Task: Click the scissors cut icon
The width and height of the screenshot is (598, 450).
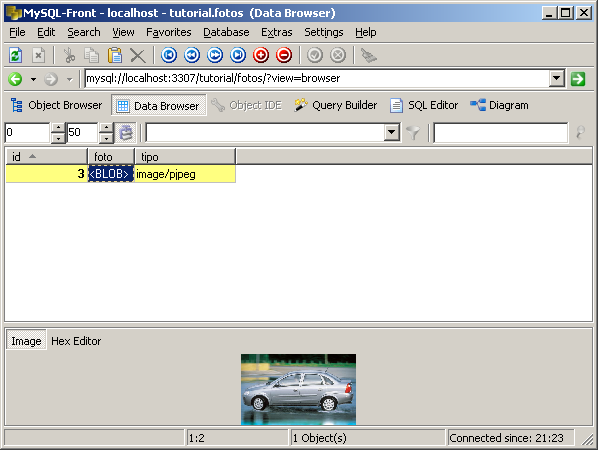Action: (x=69, y=55)
